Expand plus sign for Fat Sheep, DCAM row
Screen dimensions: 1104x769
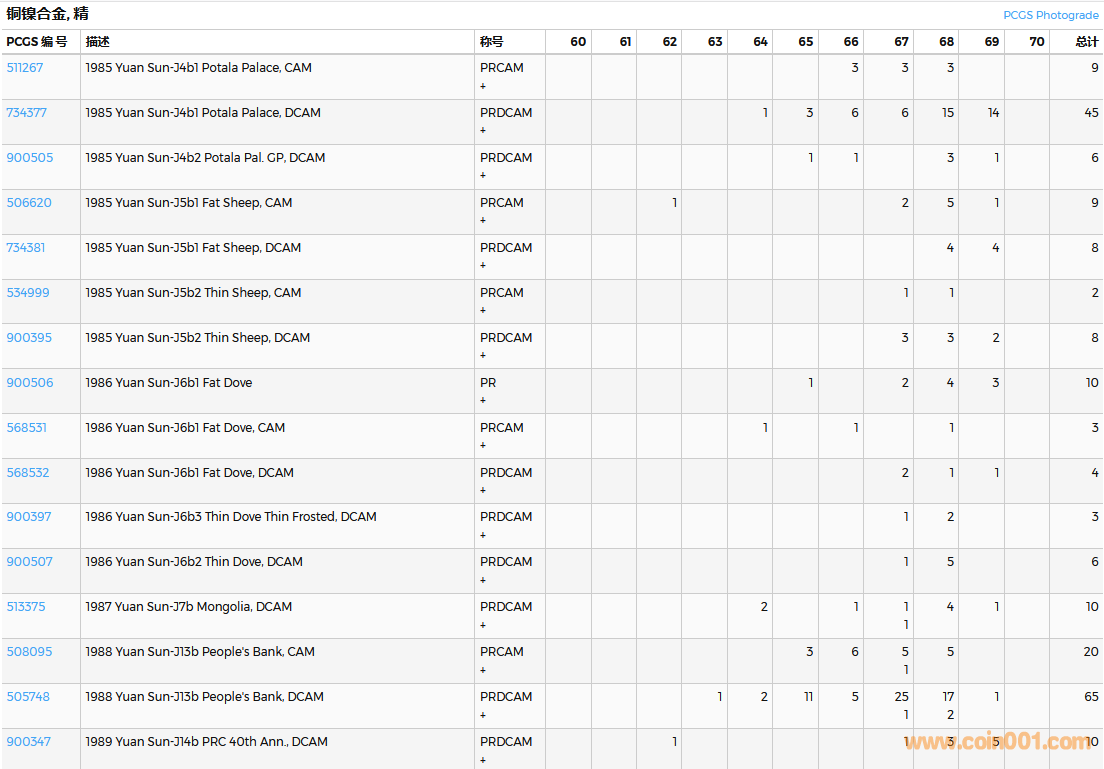tap(483, 266)
